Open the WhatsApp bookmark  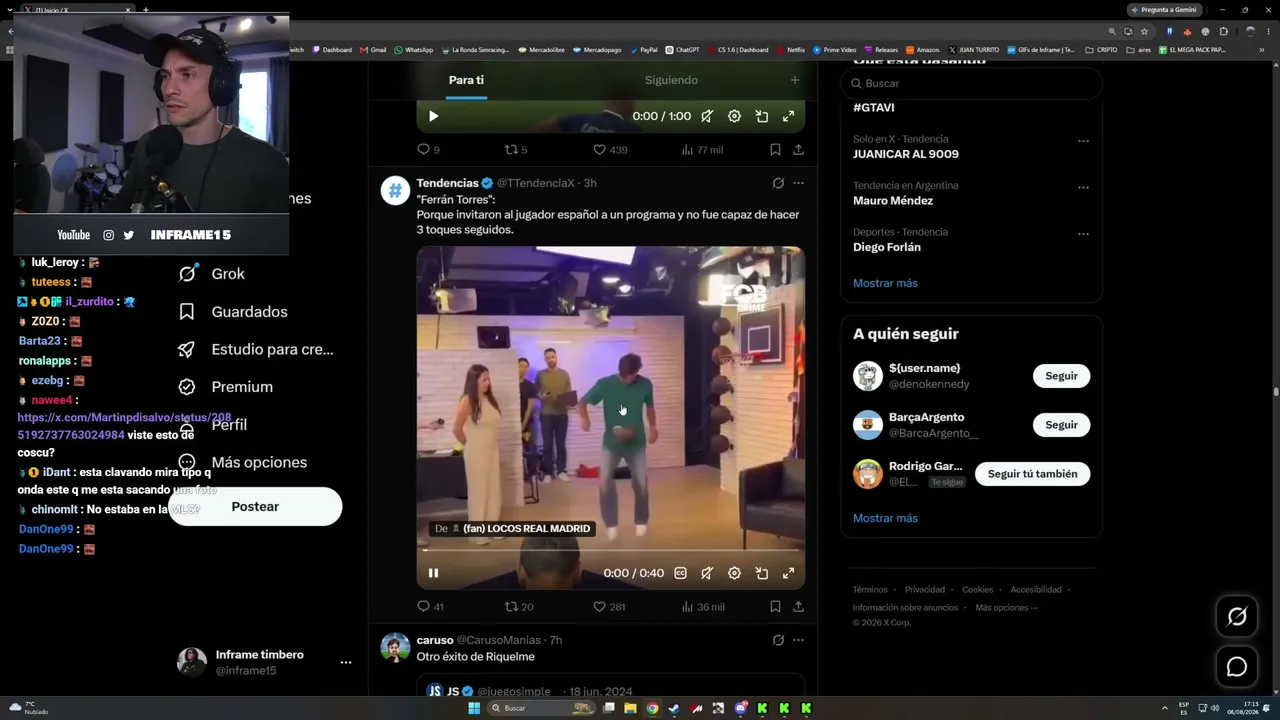pyautogui.click(x=414, y=50)
